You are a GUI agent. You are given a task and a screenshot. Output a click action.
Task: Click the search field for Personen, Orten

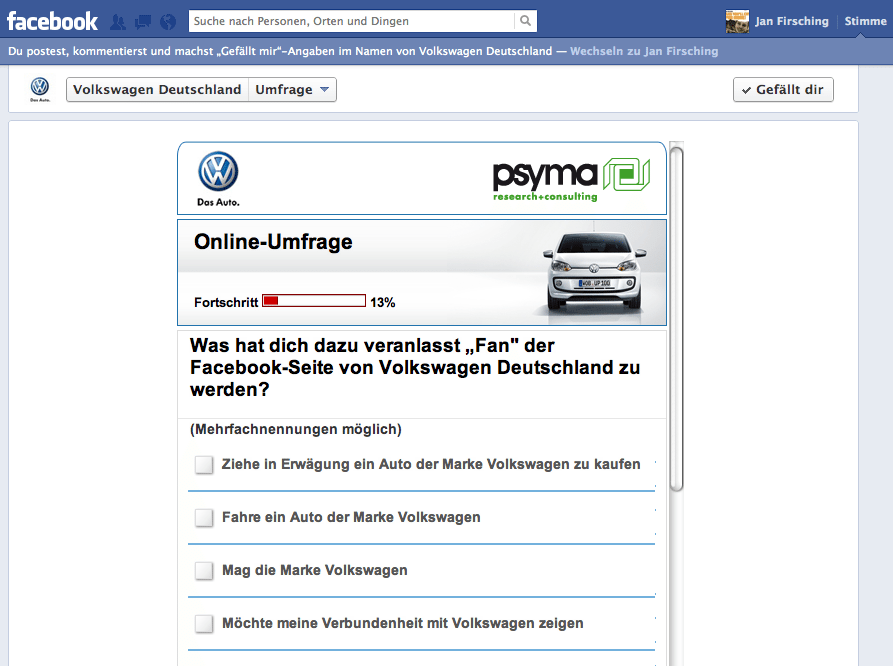coord(351,21)
